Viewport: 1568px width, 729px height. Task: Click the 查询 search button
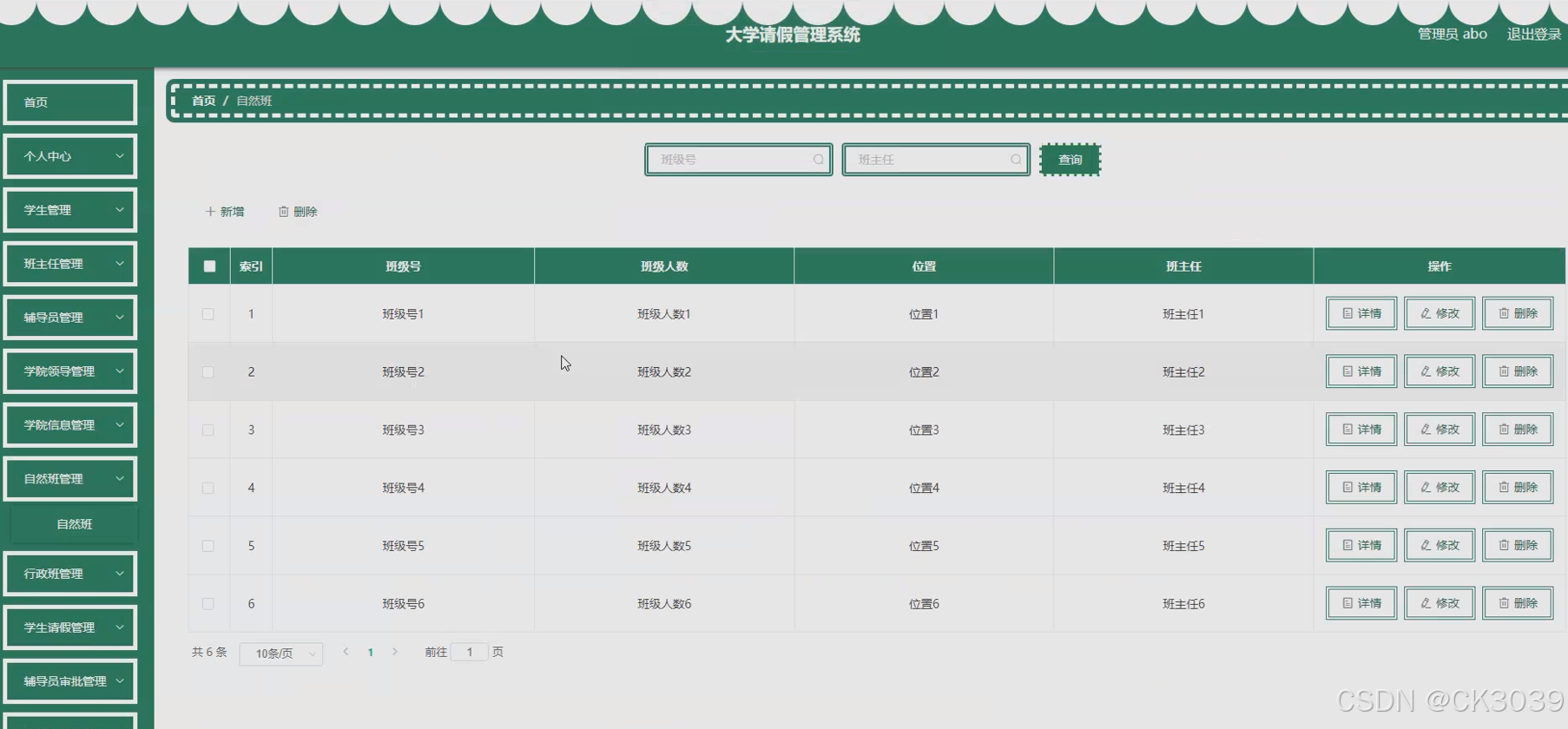pyautogui.click(x=1071, y=160)
